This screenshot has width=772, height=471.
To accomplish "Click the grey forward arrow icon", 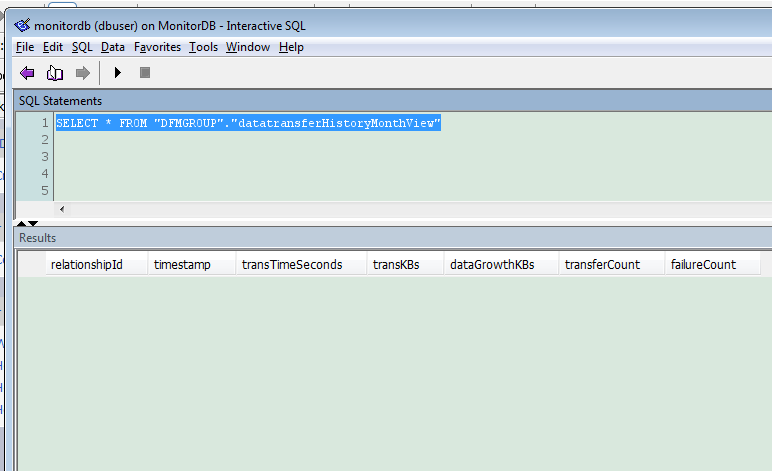I will (x=83, y=73).
